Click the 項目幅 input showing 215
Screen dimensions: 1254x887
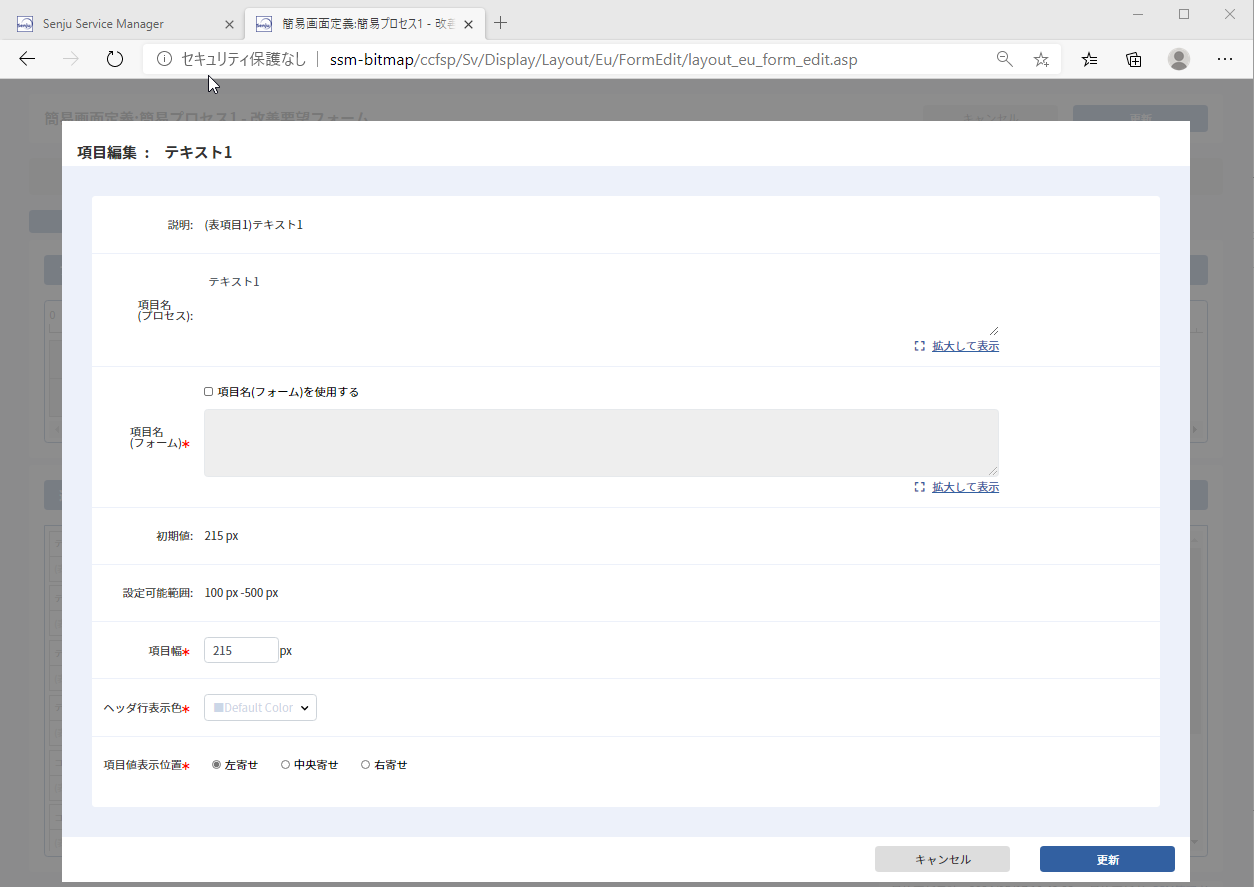click(241, 650)
